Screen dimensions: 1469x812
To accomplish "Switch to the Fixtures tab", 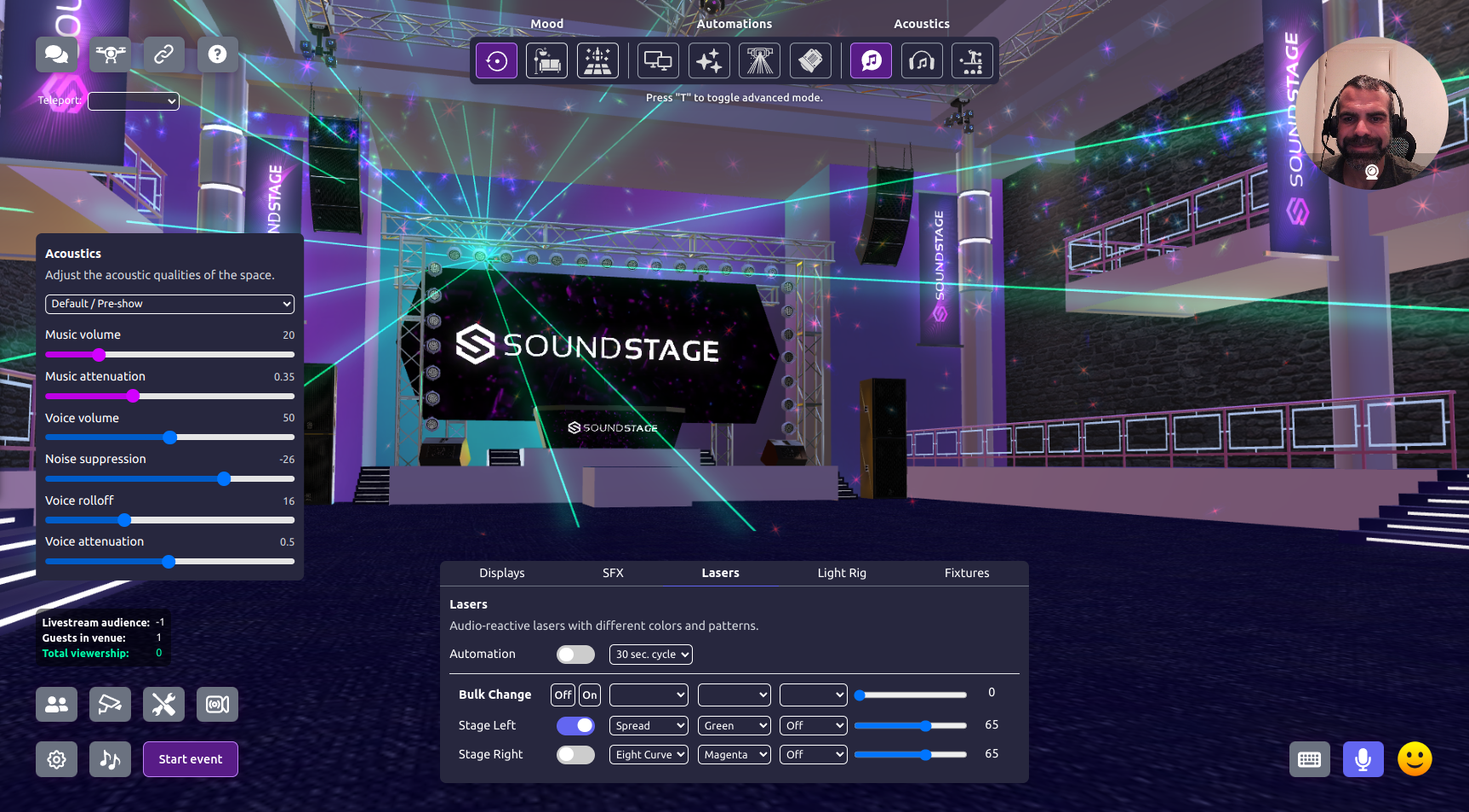I will 967,574.
